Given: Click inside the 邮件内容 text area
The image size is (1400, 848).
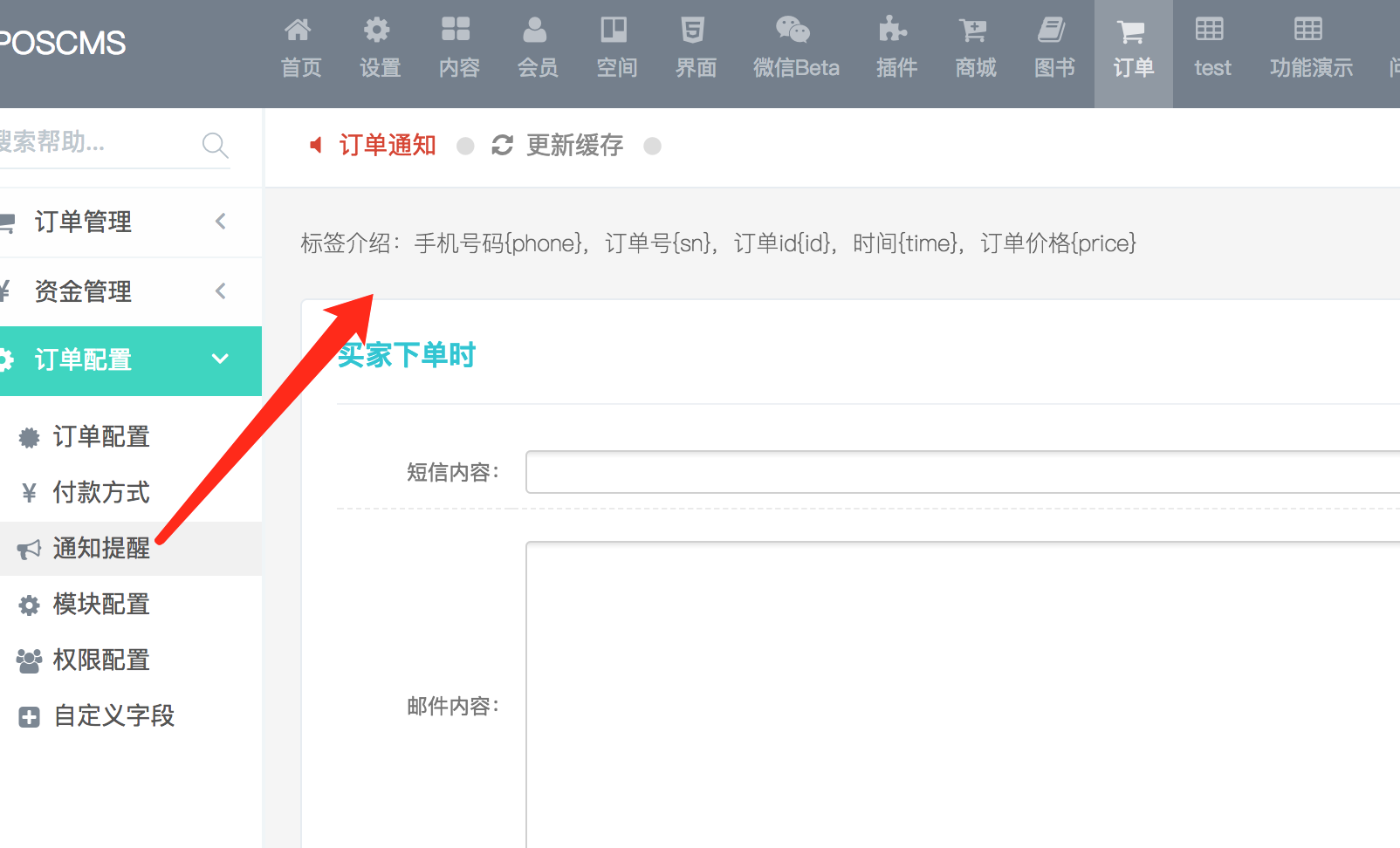Looking at the screenshot, I should 963,694.
